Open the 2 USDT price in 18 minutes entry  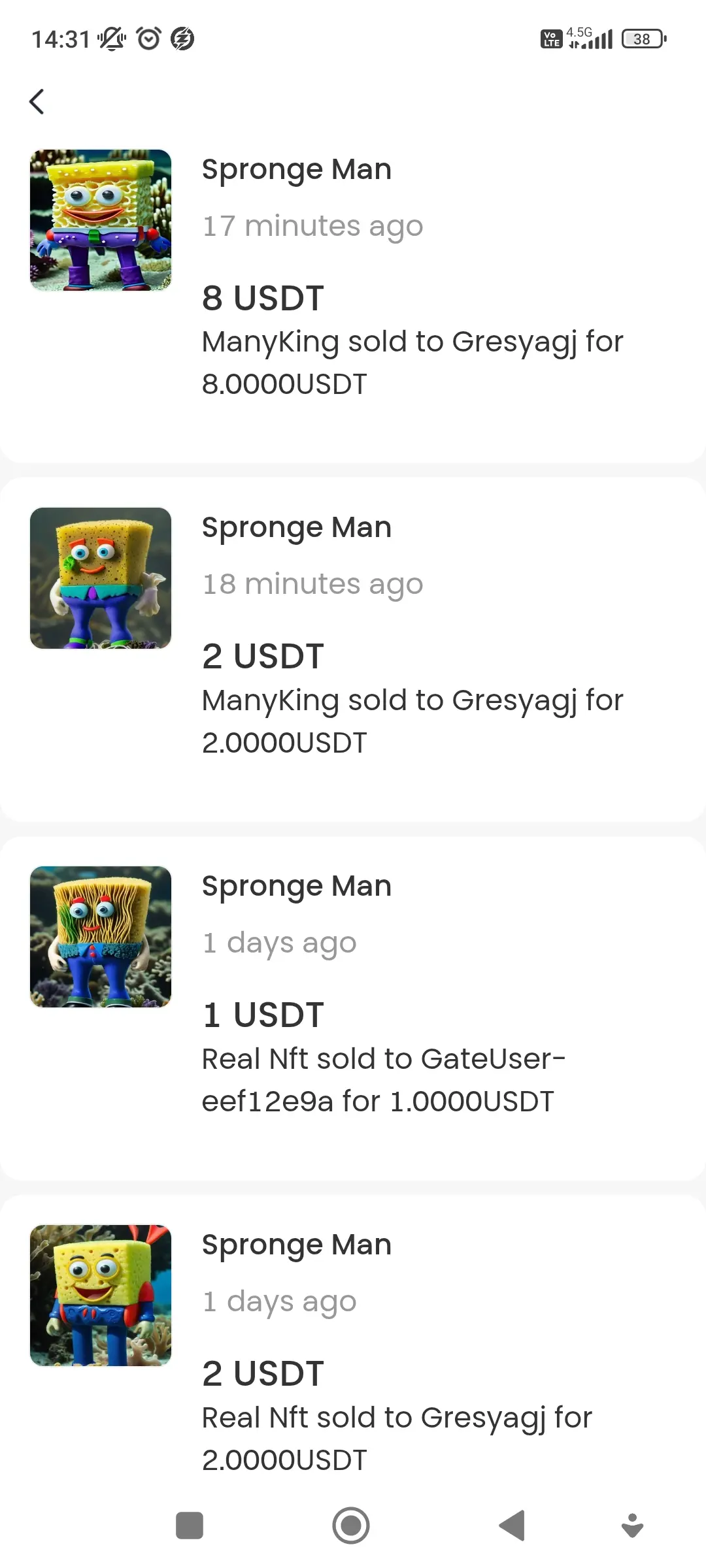(x=263, y=656)
